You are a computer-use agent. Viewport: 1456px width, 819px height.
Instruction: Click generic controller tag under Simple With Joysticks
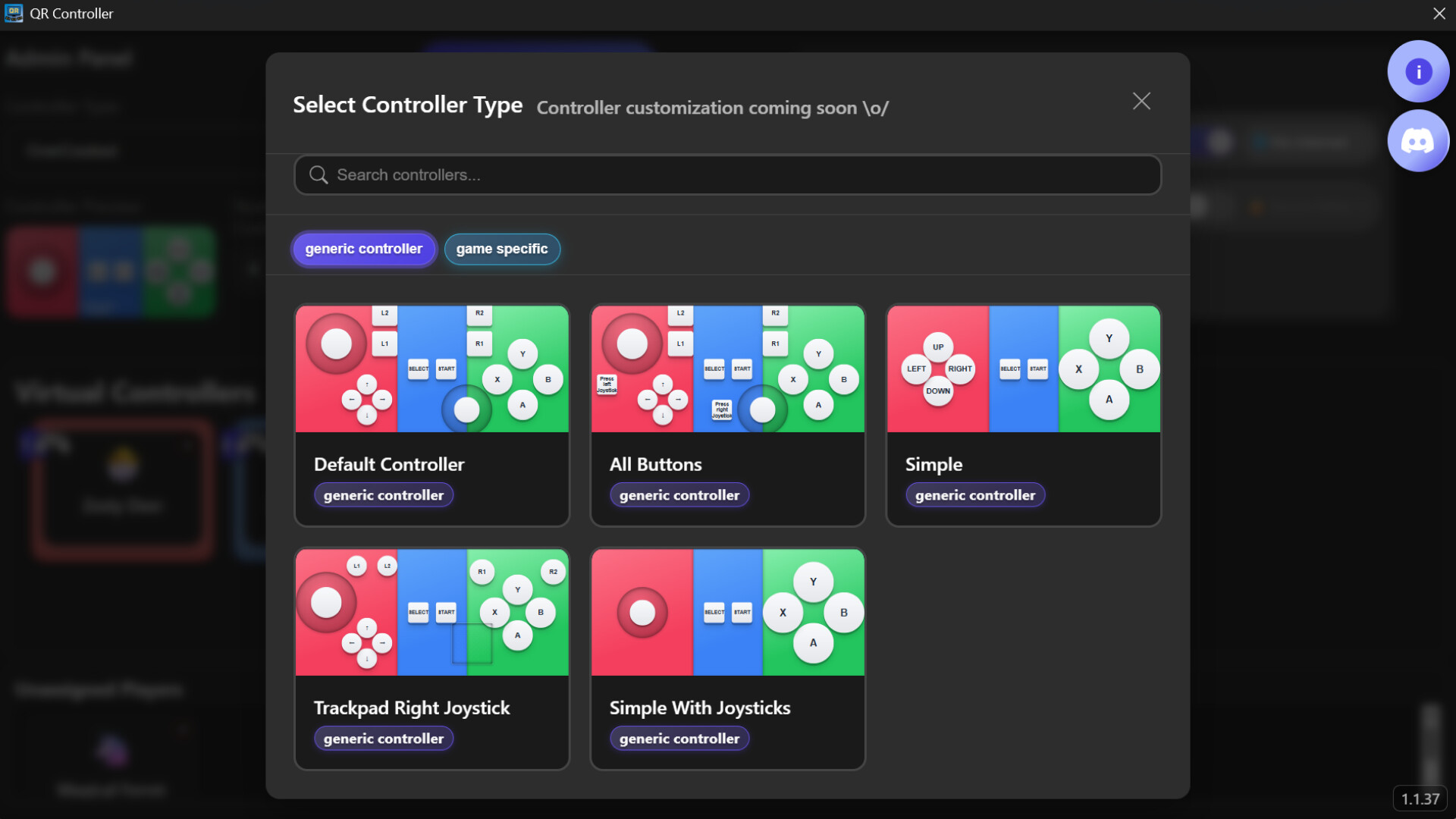tap(679, 739)
